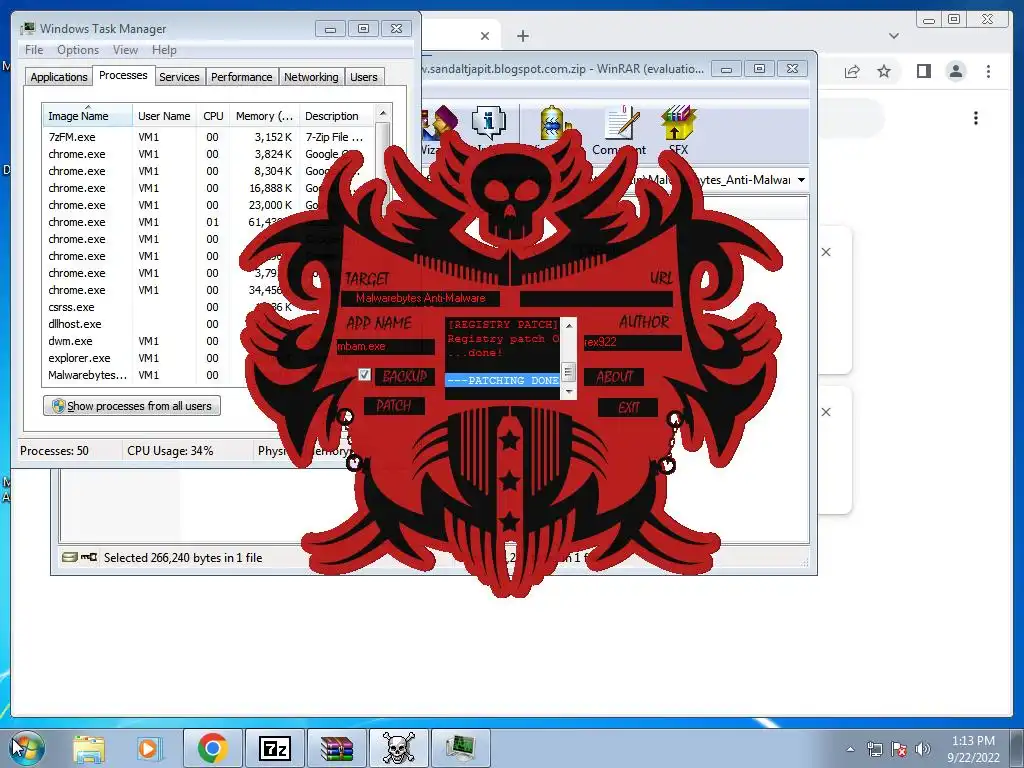The width and height of the screenshot is (1024, 768).
Task: Show hidden system tray icons
Action: 850,749
